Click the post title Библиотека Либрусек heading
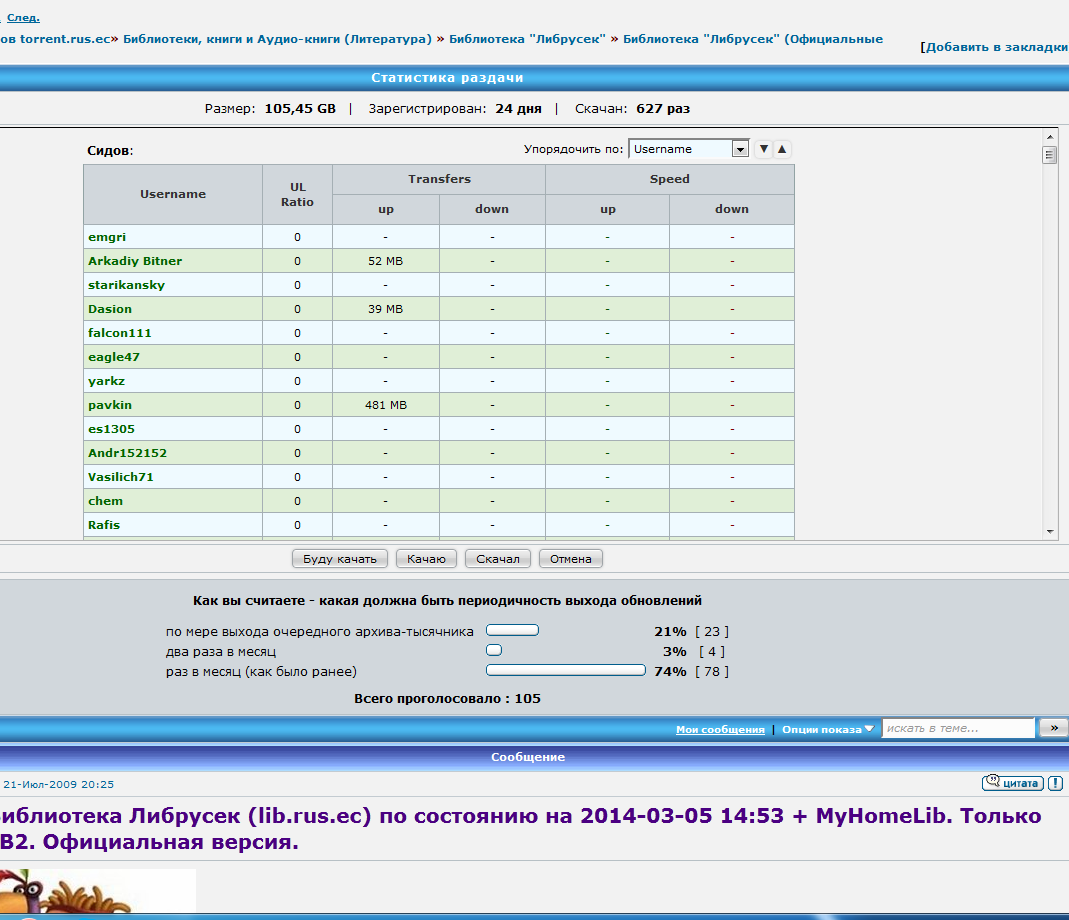The width and height of the screenshot is (1069, 920). 521,828
